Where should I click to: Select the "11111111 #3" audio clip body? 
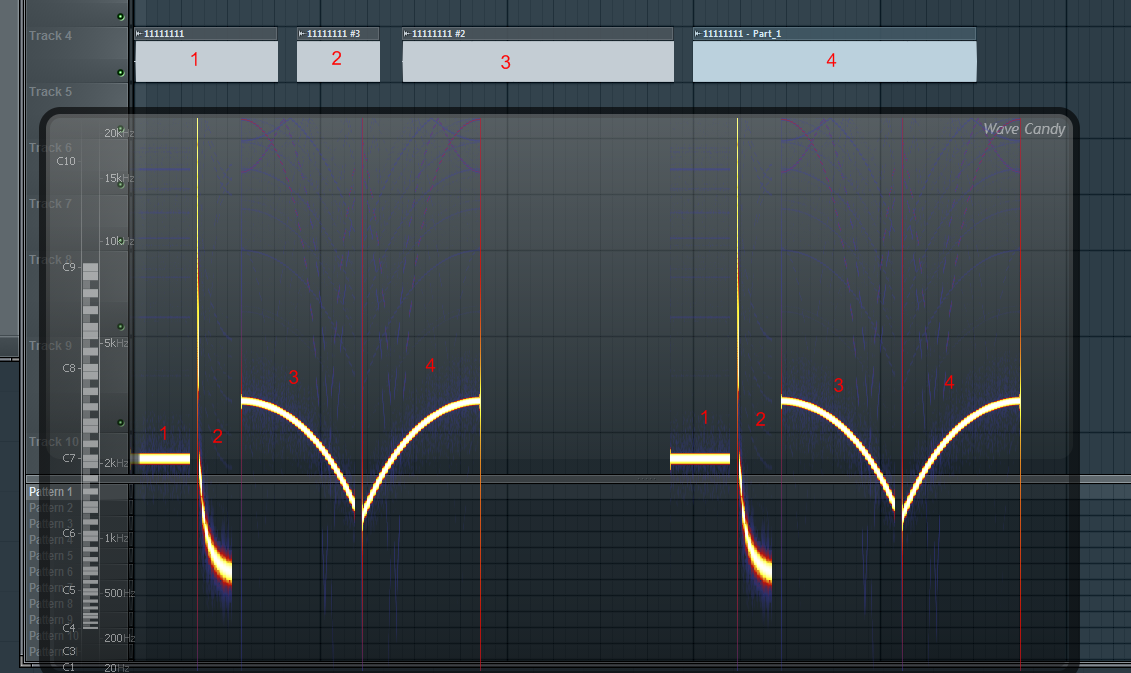point(338,61)
